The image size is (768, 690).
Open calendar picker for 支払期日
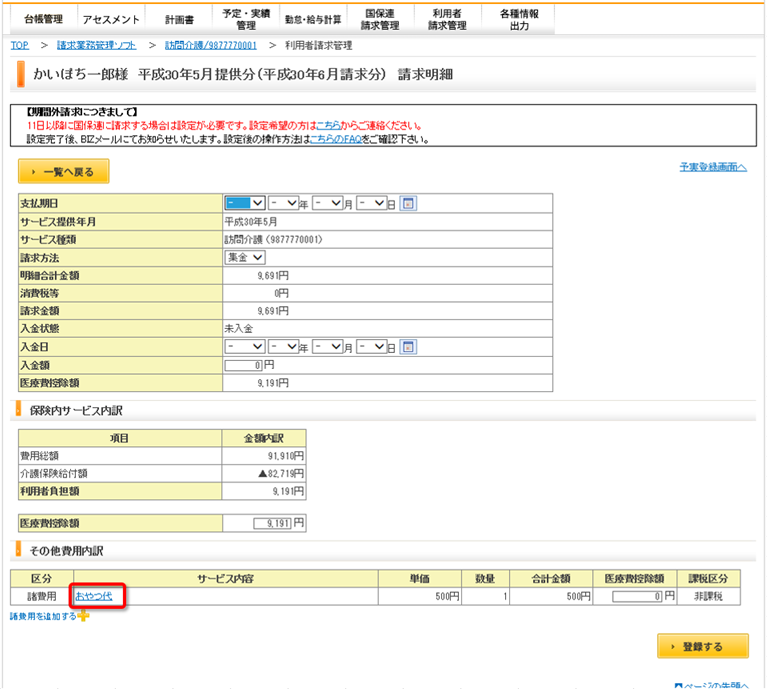408,203
